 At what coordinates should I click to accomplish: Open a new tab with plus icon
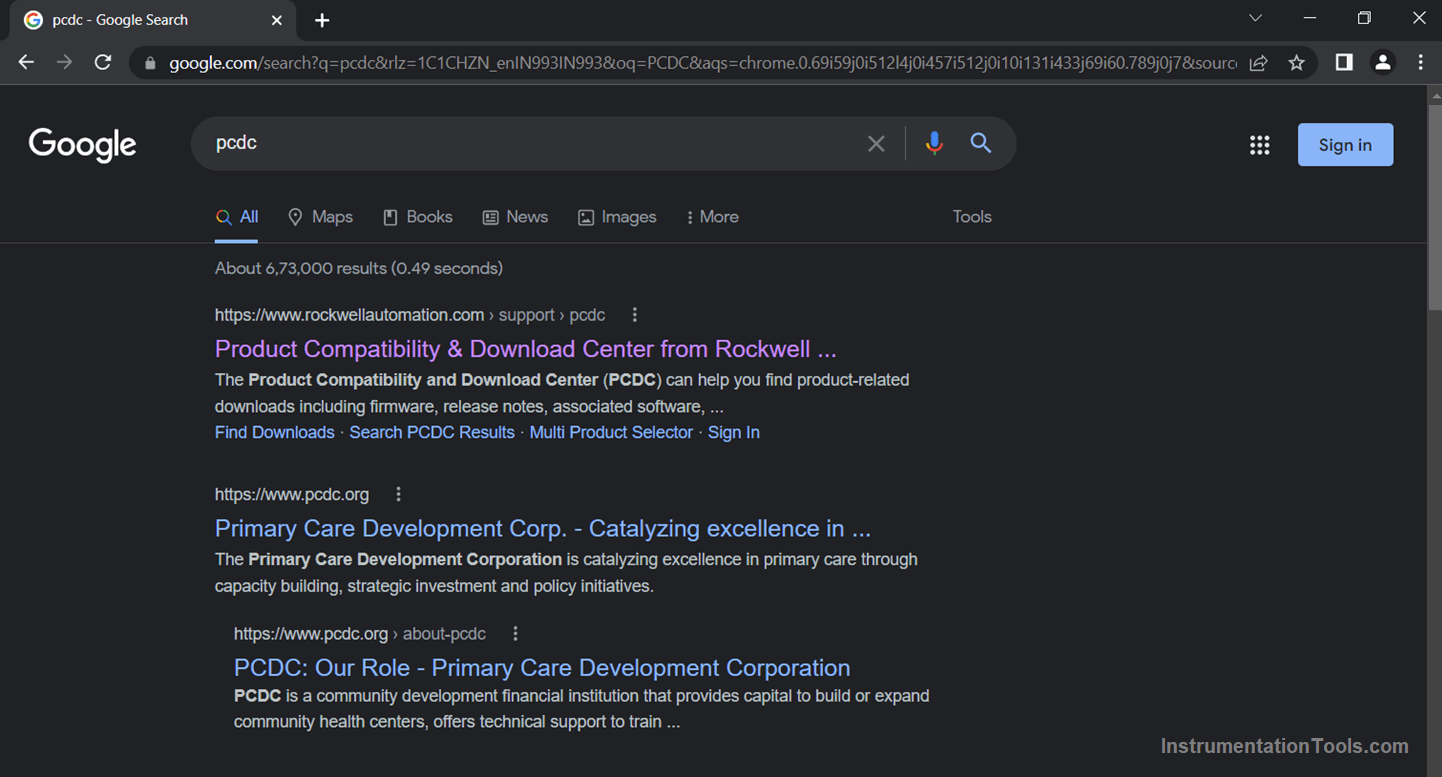[x=322, y=20]
